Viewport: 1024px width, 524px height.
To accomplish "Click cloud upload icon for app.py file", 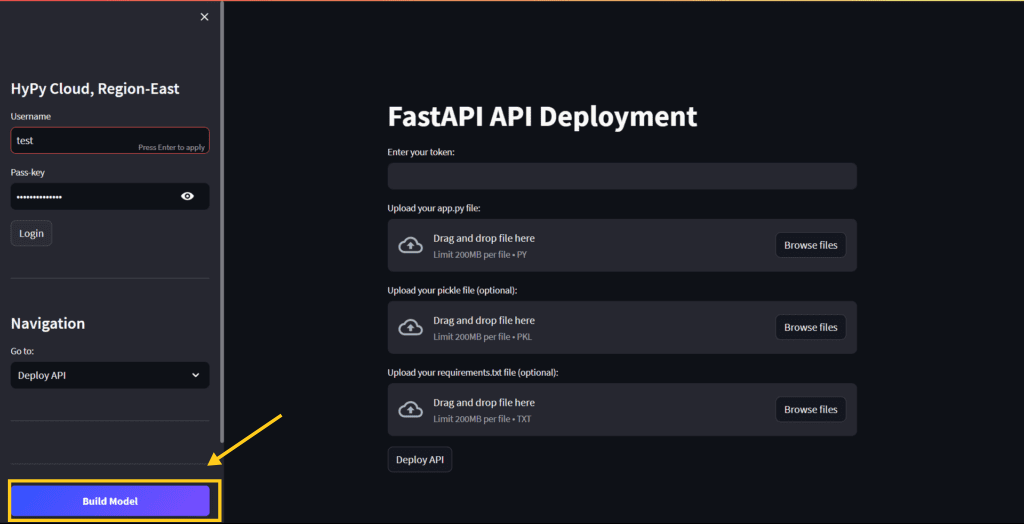I will pos(410,246).
